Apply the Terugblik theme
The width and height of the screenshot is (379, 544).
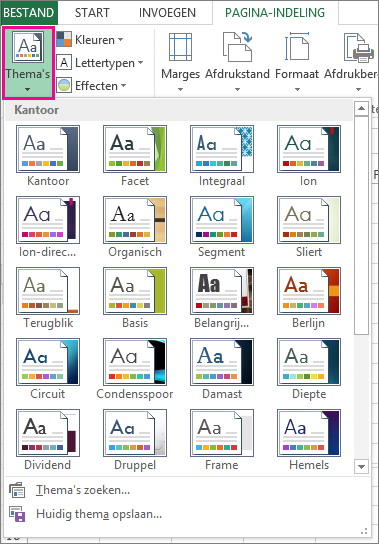coord(48,298)
